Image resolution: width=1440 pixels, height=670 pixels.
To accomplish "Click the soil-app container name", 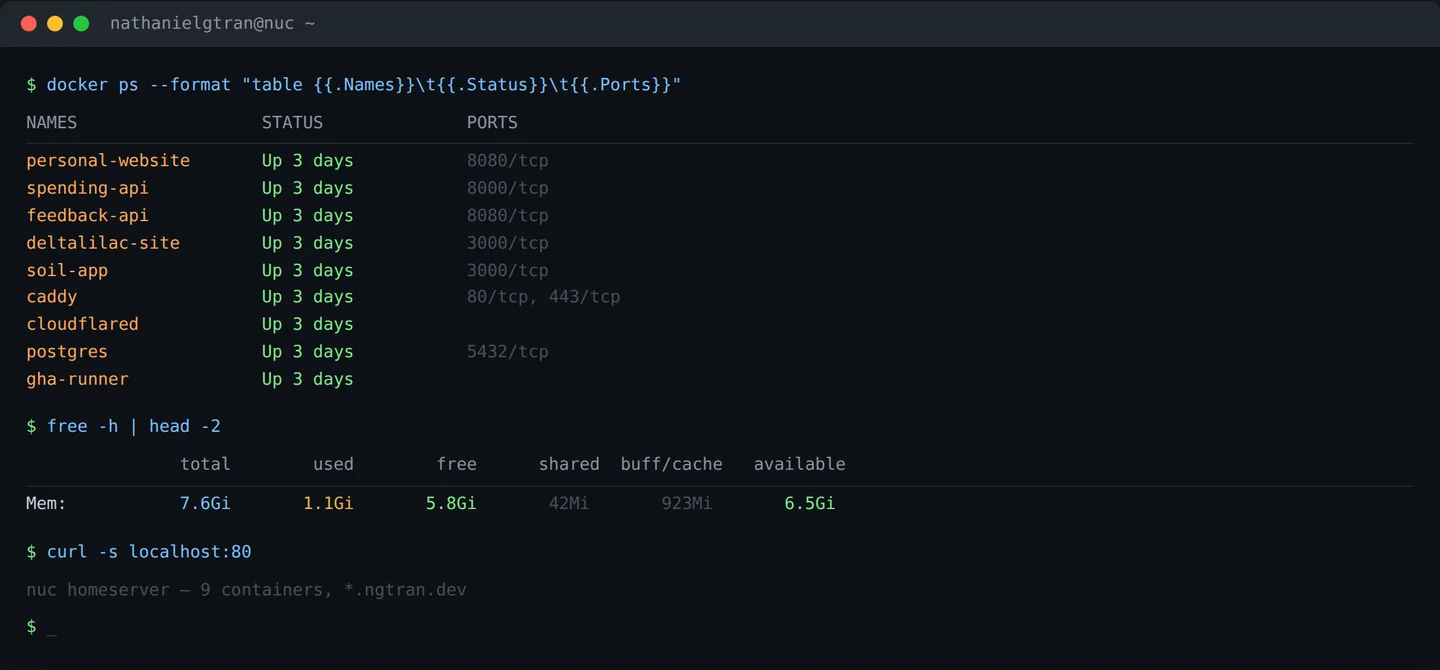I will coord(67,270).
